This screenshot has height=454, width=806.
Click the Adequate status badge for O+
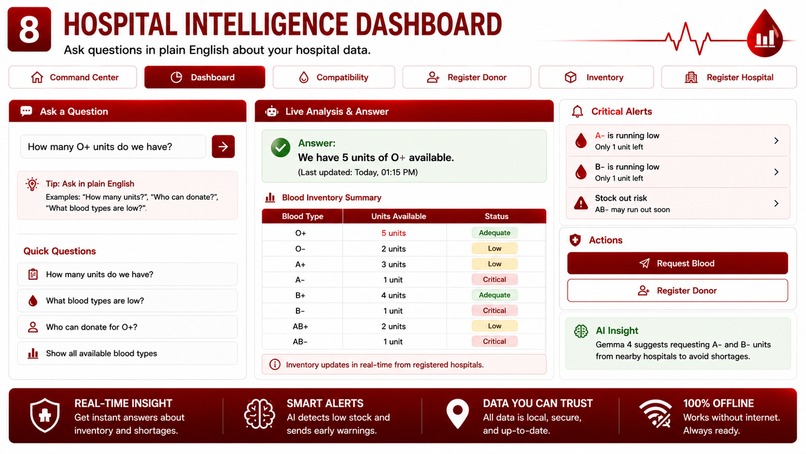pyautogui.click(x=494, y=233)
